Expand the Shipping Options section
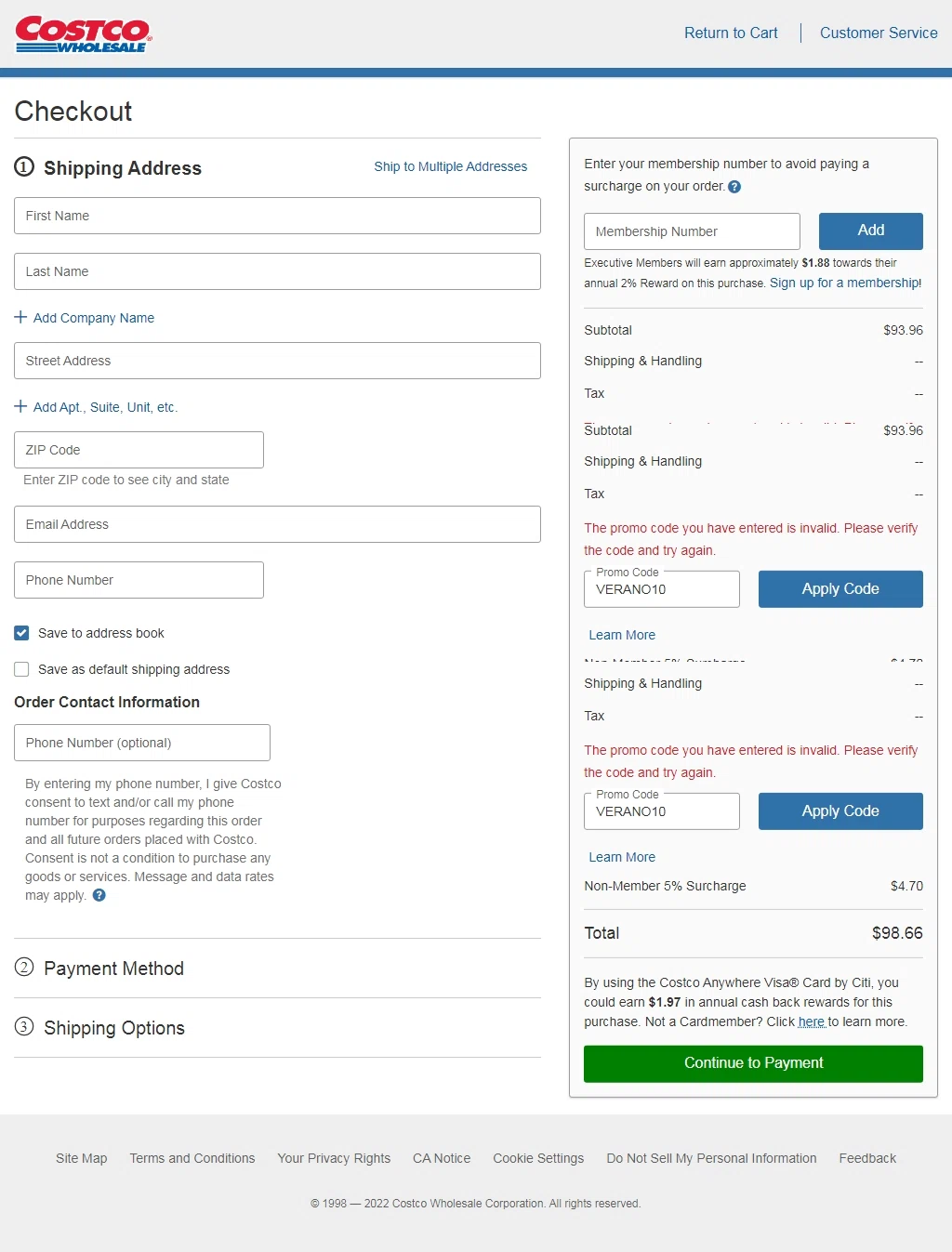 (x=113, y=1028)
